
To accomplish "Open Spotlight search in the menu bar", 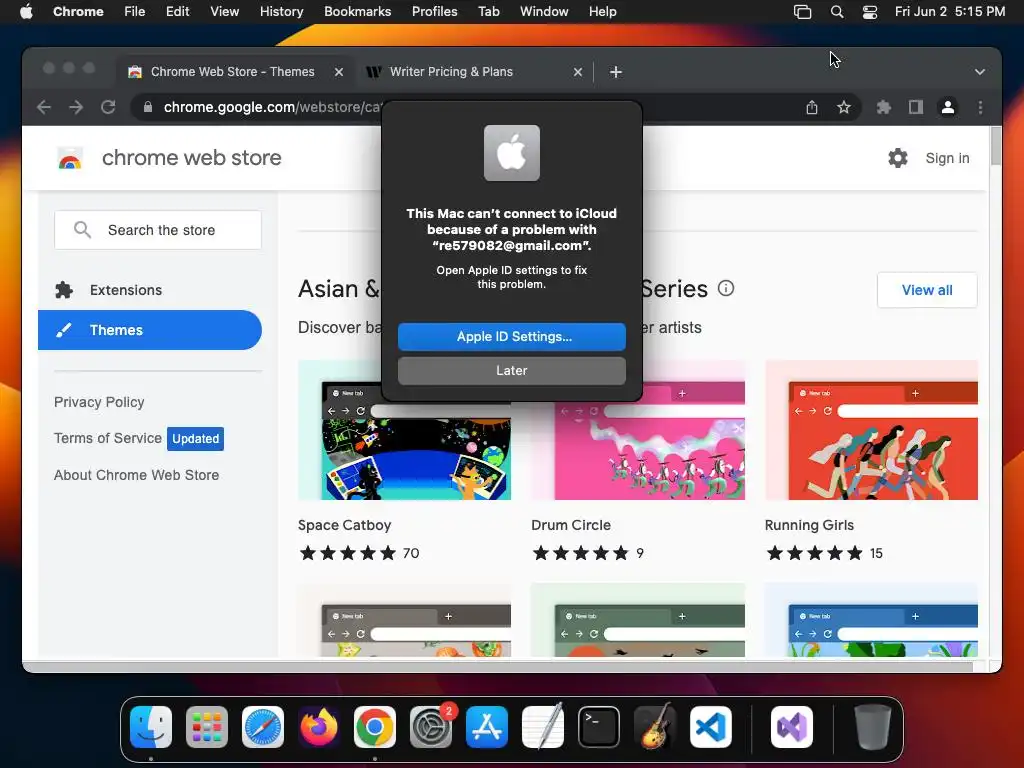I will (x=837, y=12).
